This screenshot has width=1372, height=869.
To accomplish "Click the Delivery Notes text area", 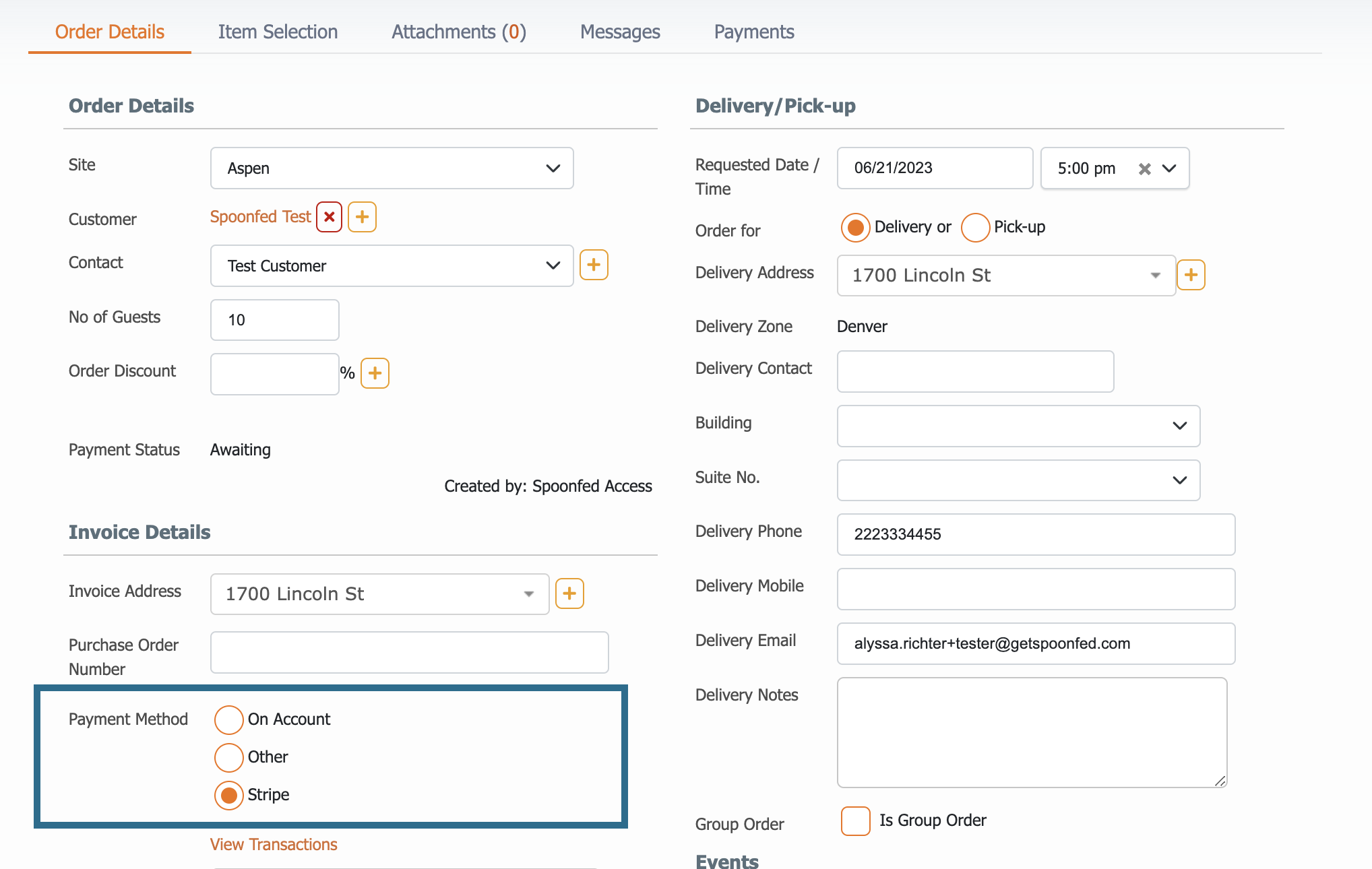I will point(1032,732).
